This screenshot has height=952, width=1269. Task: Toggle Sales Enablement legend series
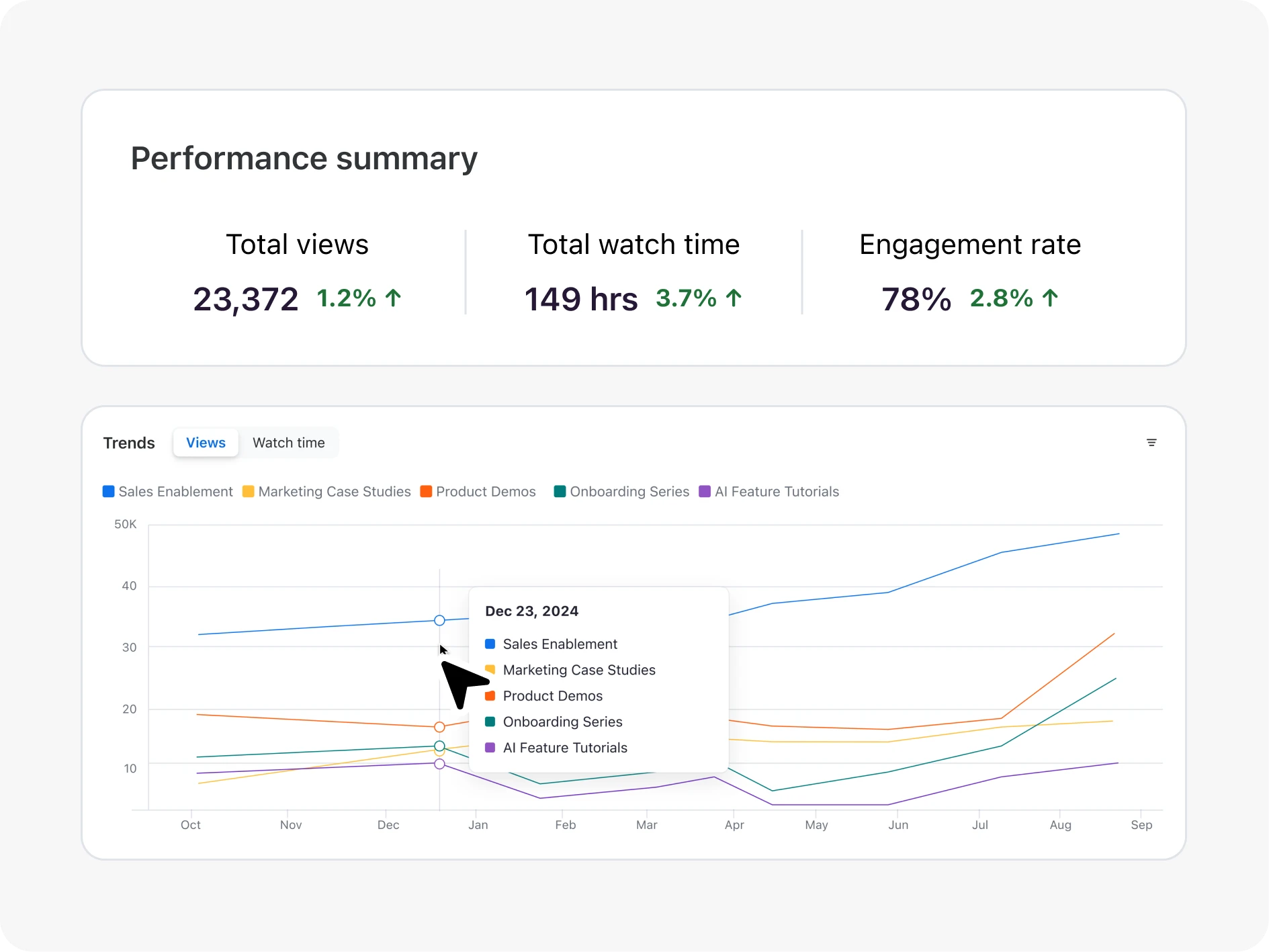(x=167, y=492)
